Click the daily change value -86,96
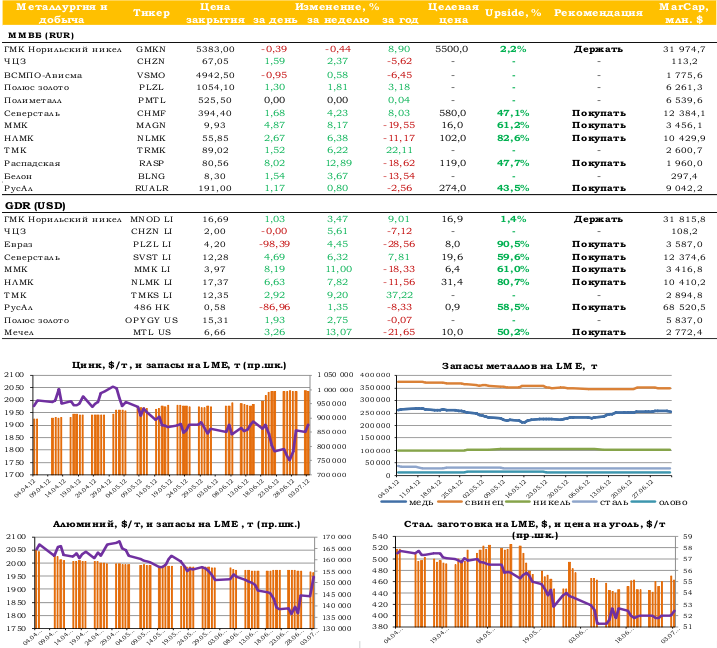 pos(274,307)
